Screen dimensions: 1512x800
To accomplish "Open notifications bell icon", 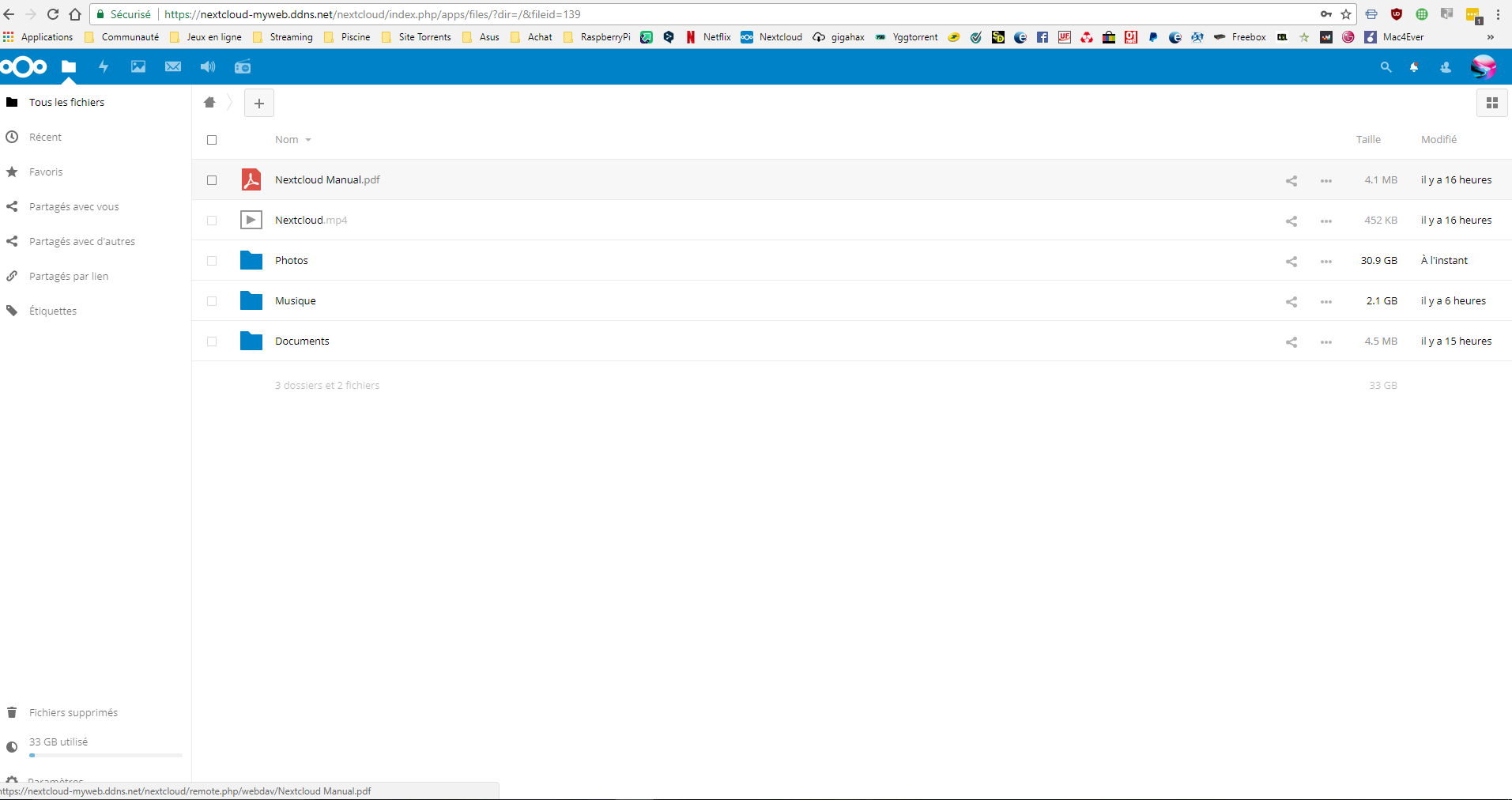I will (1414, 67).
